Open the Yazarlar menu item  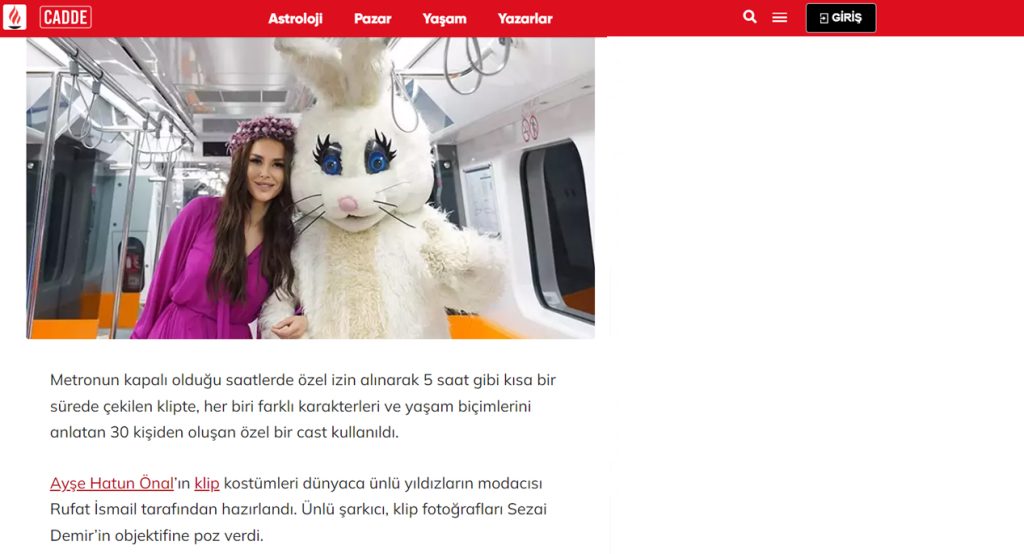[525, 18]
